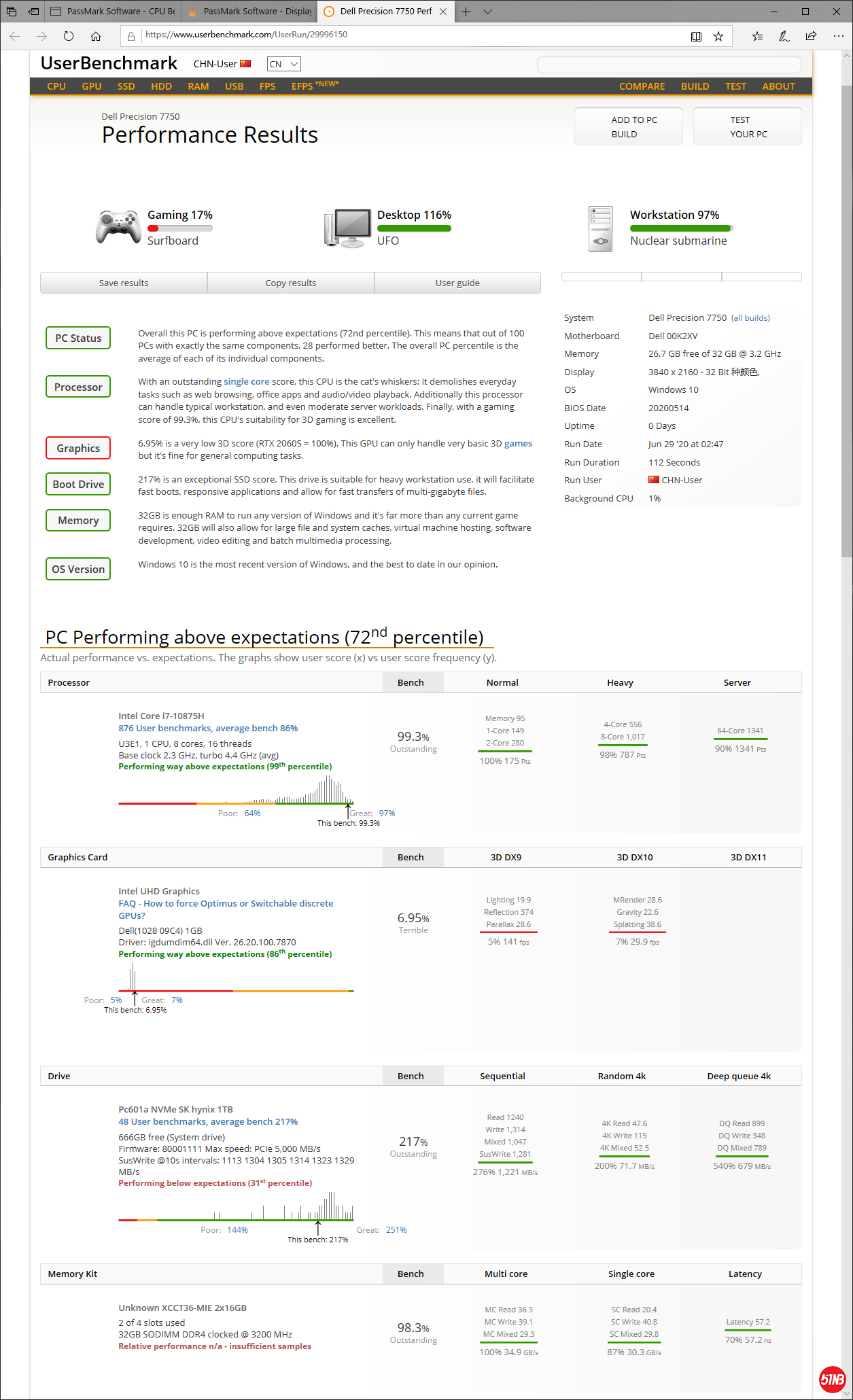This screenshot has height=1400, width=853.
Task: Click the Memory status button
Action: (78, 520)
